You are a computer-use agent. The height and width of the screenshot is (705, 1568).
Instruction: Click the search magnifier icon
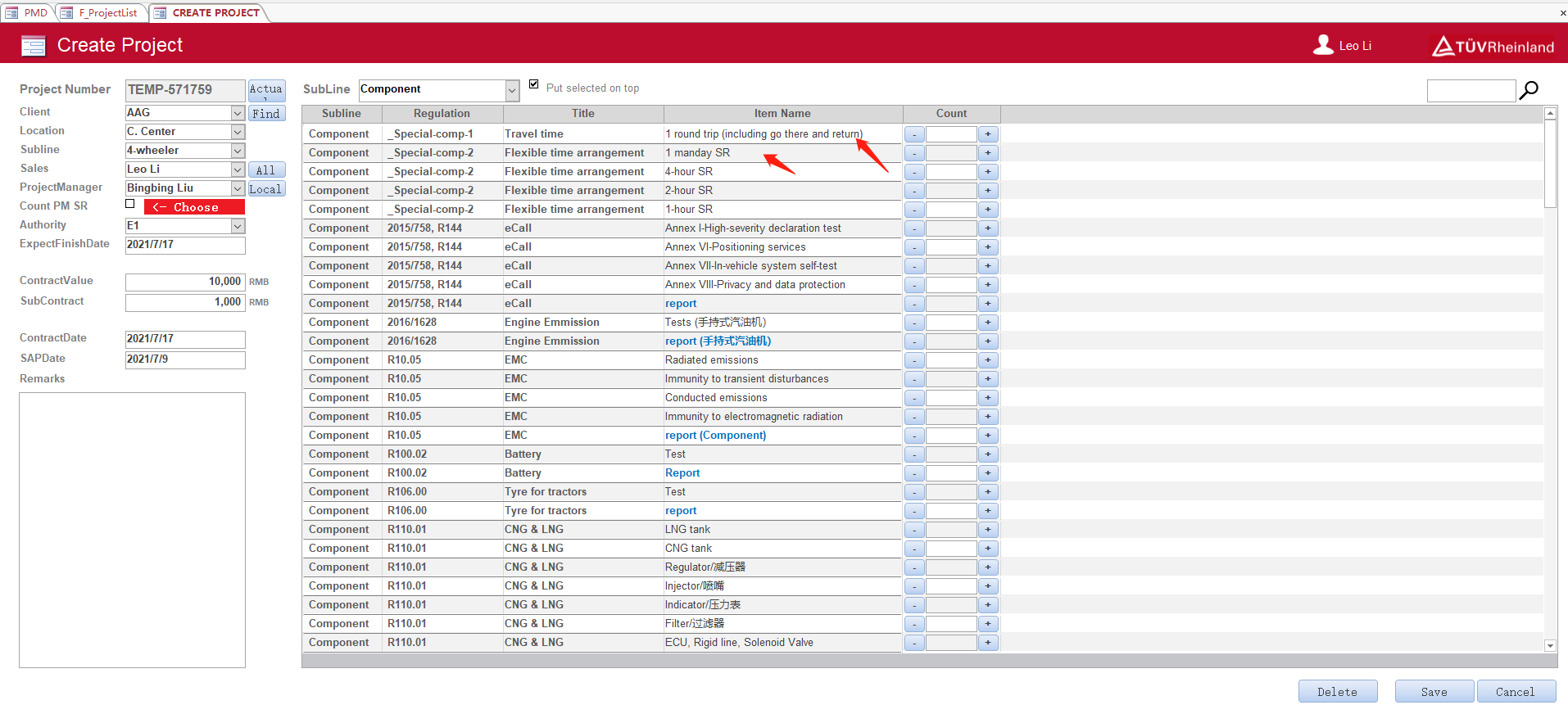point(1529,89)
